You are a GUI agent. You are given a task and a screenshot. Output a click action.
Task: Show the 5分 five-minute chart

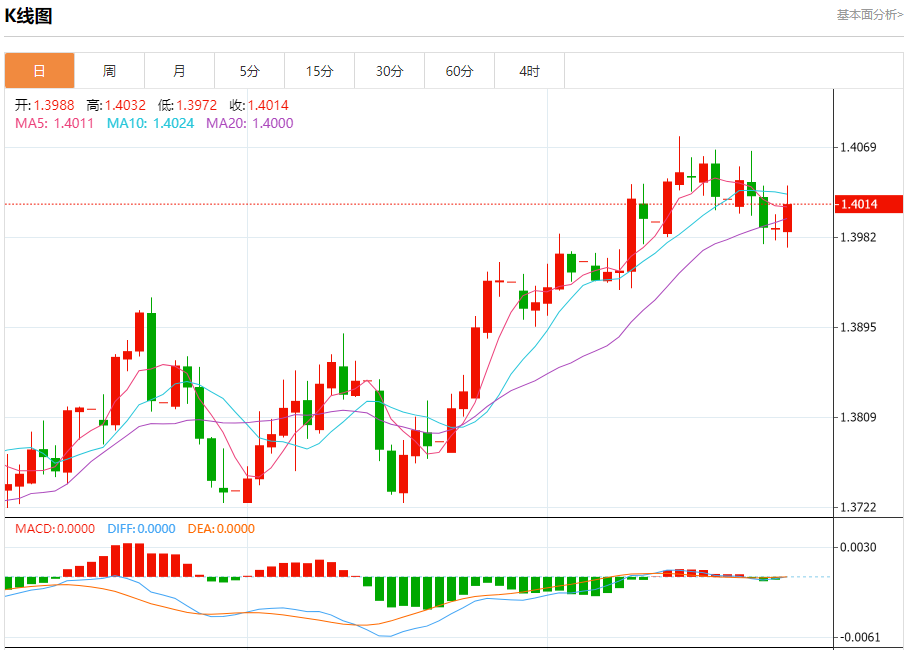[249, 71]
